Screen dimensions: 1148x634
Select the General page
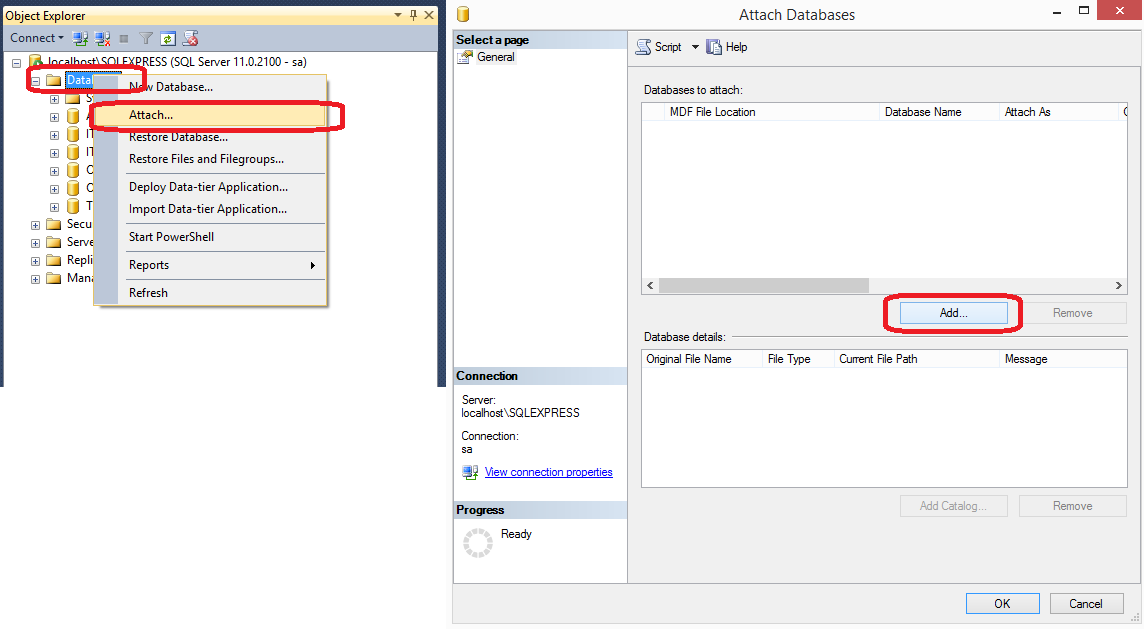496,57
